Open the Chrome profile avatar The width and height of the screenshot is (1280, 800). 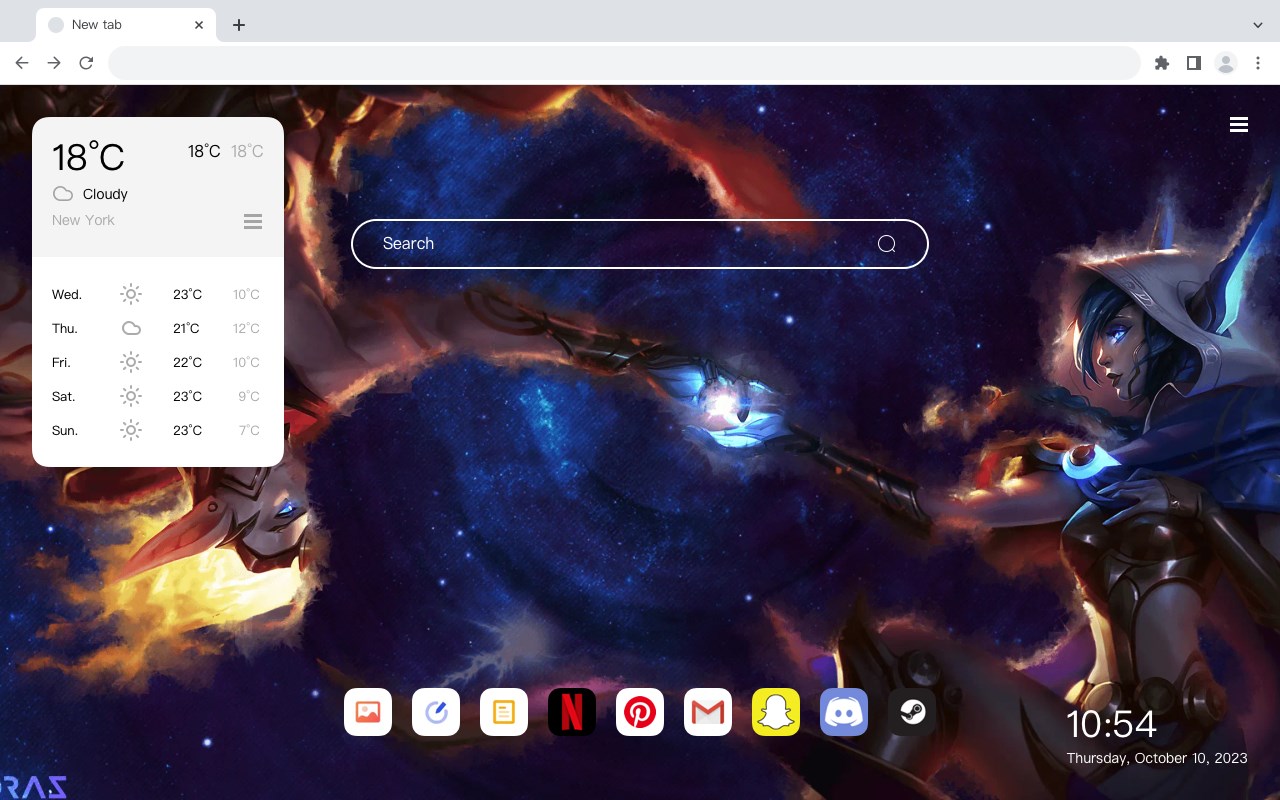click(x=1226, y=63)
